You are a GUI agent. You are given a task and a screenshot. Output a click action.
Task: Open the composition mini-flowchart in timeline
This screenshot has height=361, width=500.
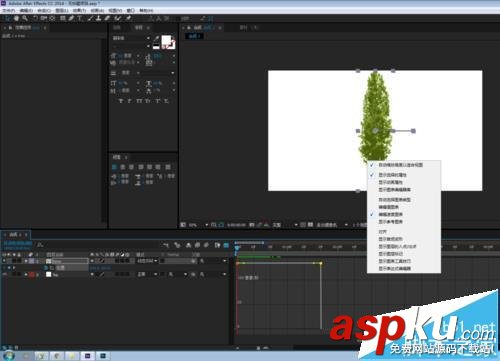(x=166, y=245)
